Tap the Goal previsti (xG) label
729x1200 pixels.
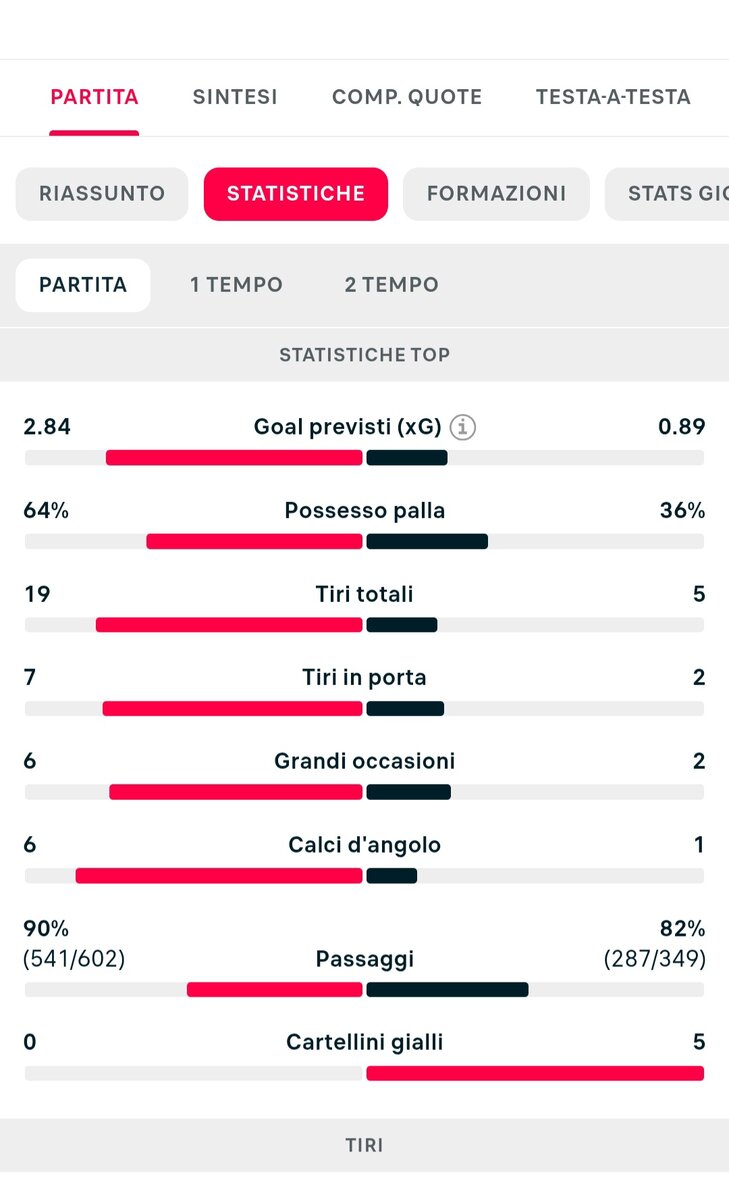tap(347, 428)
